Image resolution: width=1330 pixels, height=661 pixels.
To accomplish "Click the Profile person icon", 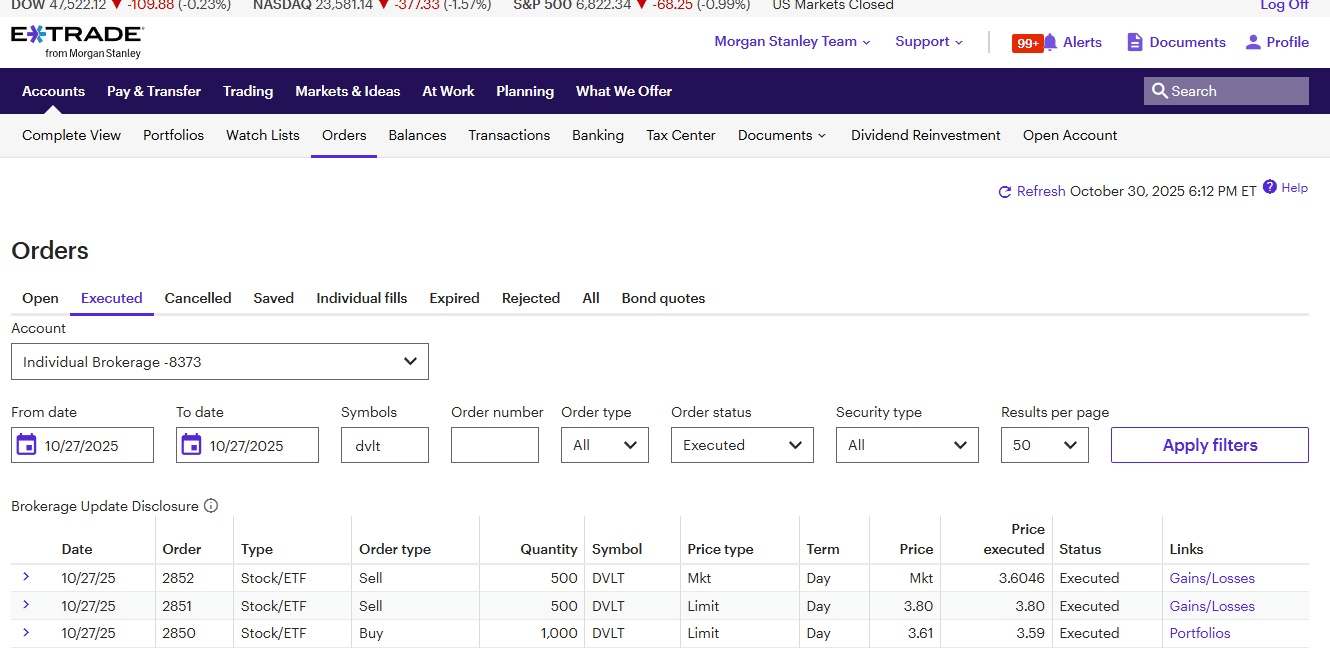I will click(1253, 42).
